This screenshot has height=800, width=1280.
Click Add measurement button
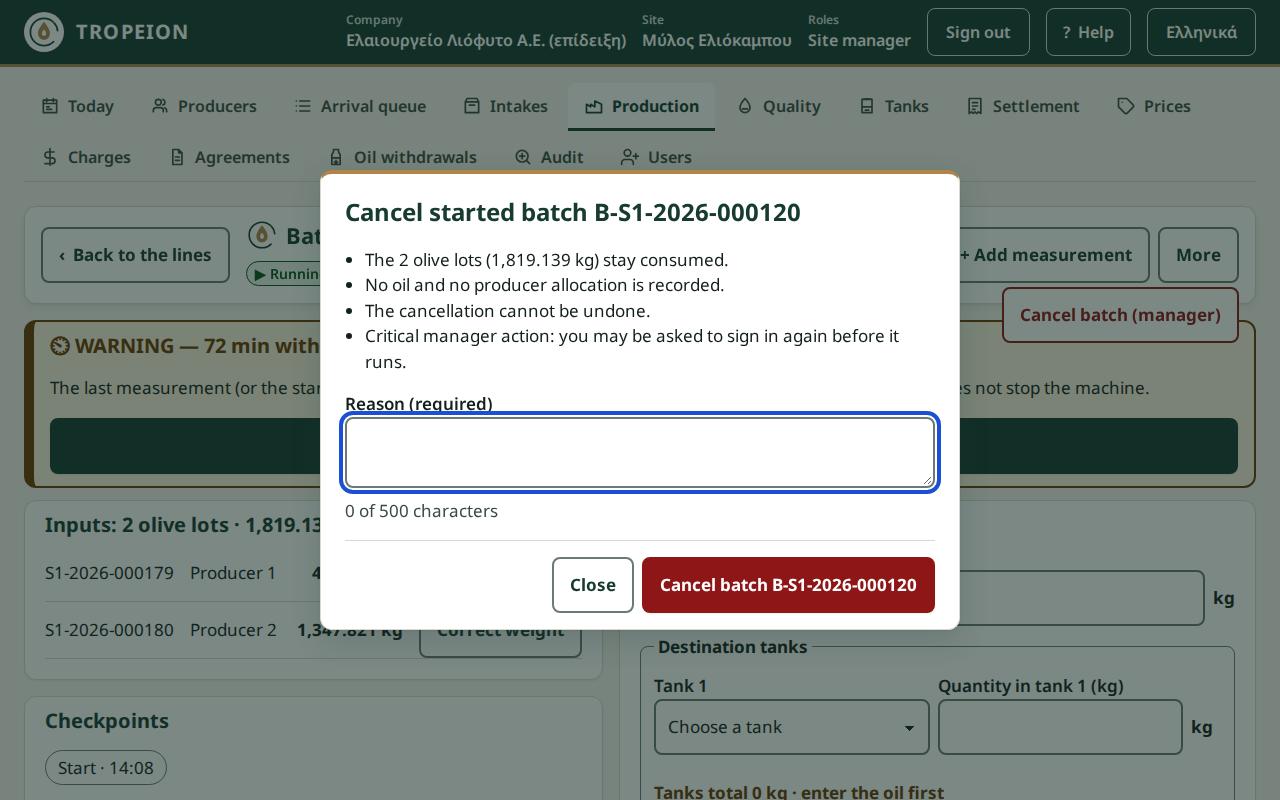(1045, 255)
